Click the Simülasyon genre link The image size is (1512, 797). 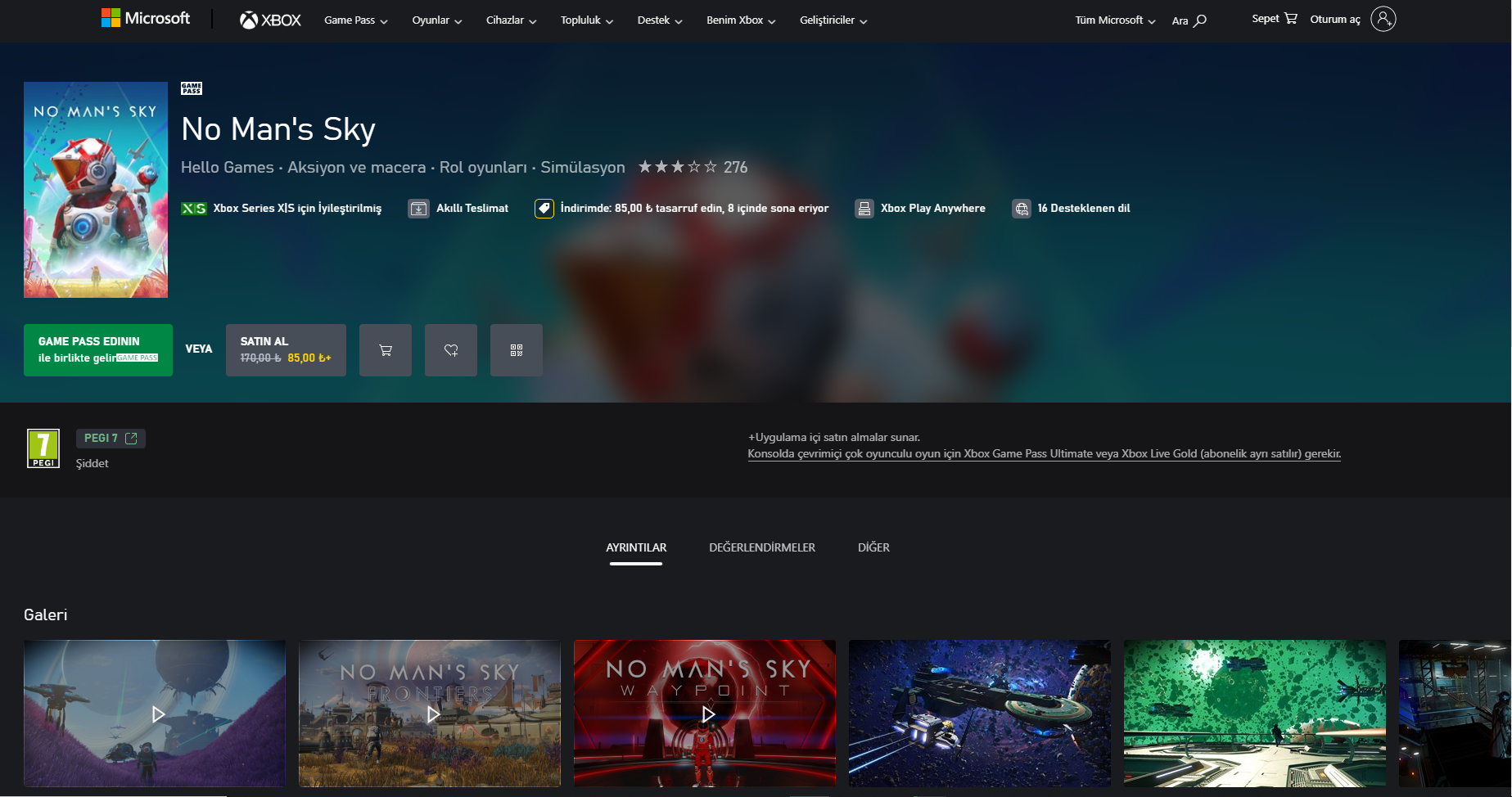click(583, 167)
